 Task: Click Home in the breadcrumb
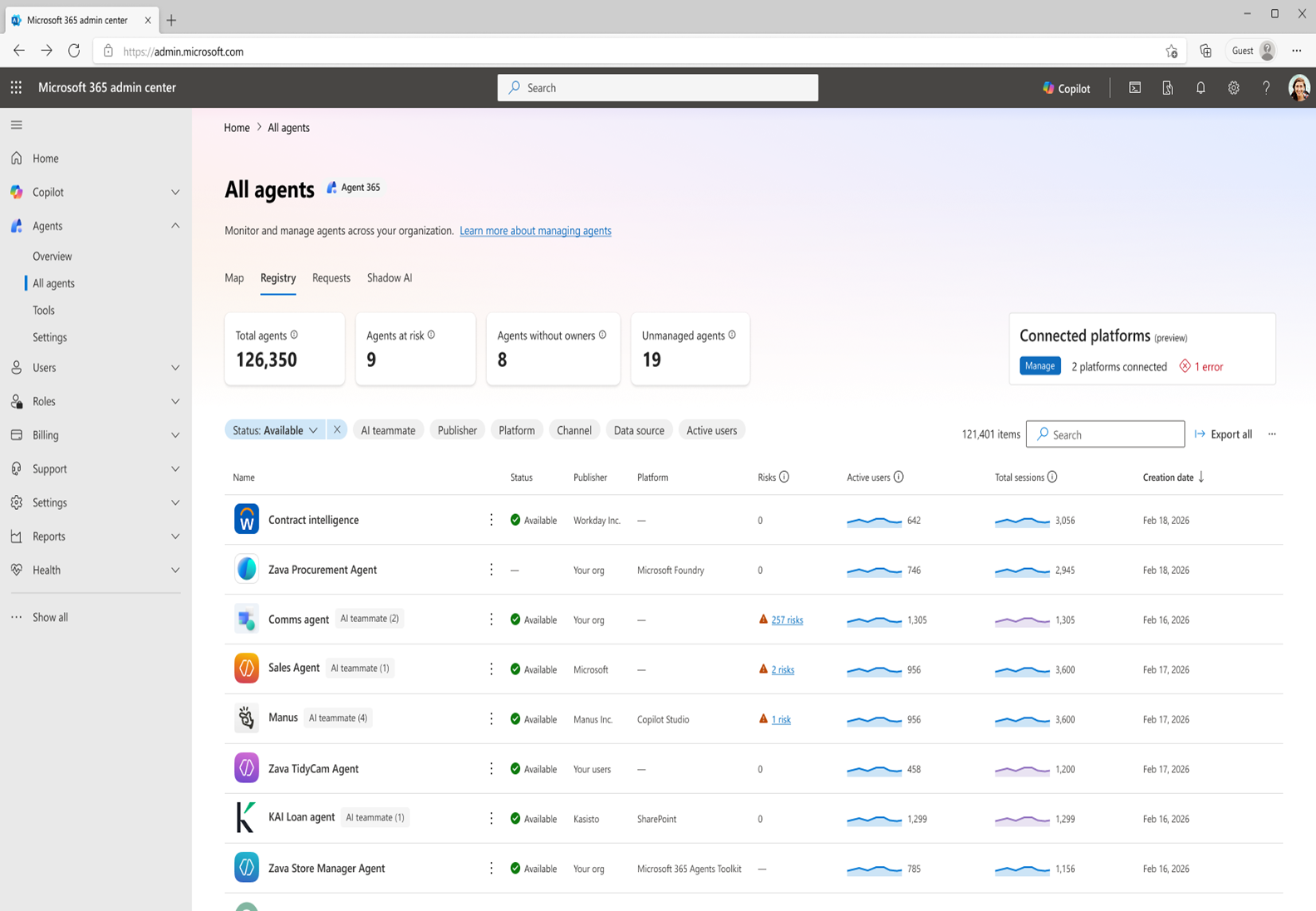(237, 128)
